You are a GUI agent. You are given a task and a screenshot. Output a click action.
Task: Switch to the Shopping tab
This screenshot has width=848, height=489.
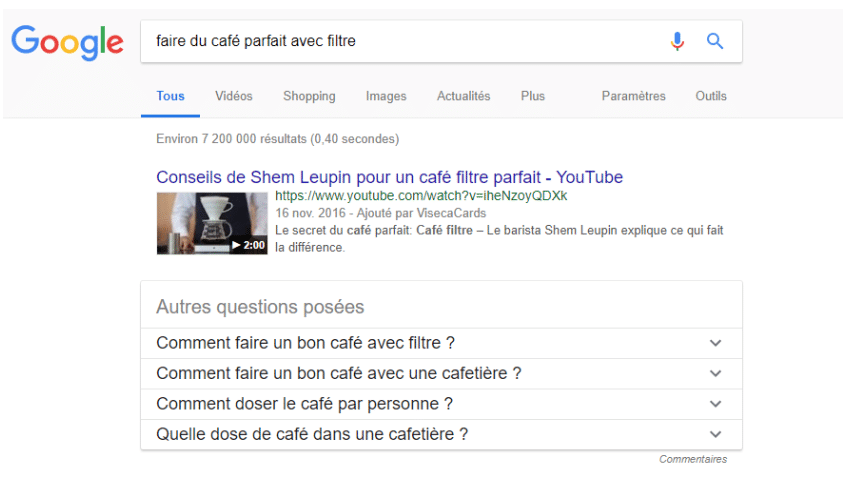tap(309, 96)
